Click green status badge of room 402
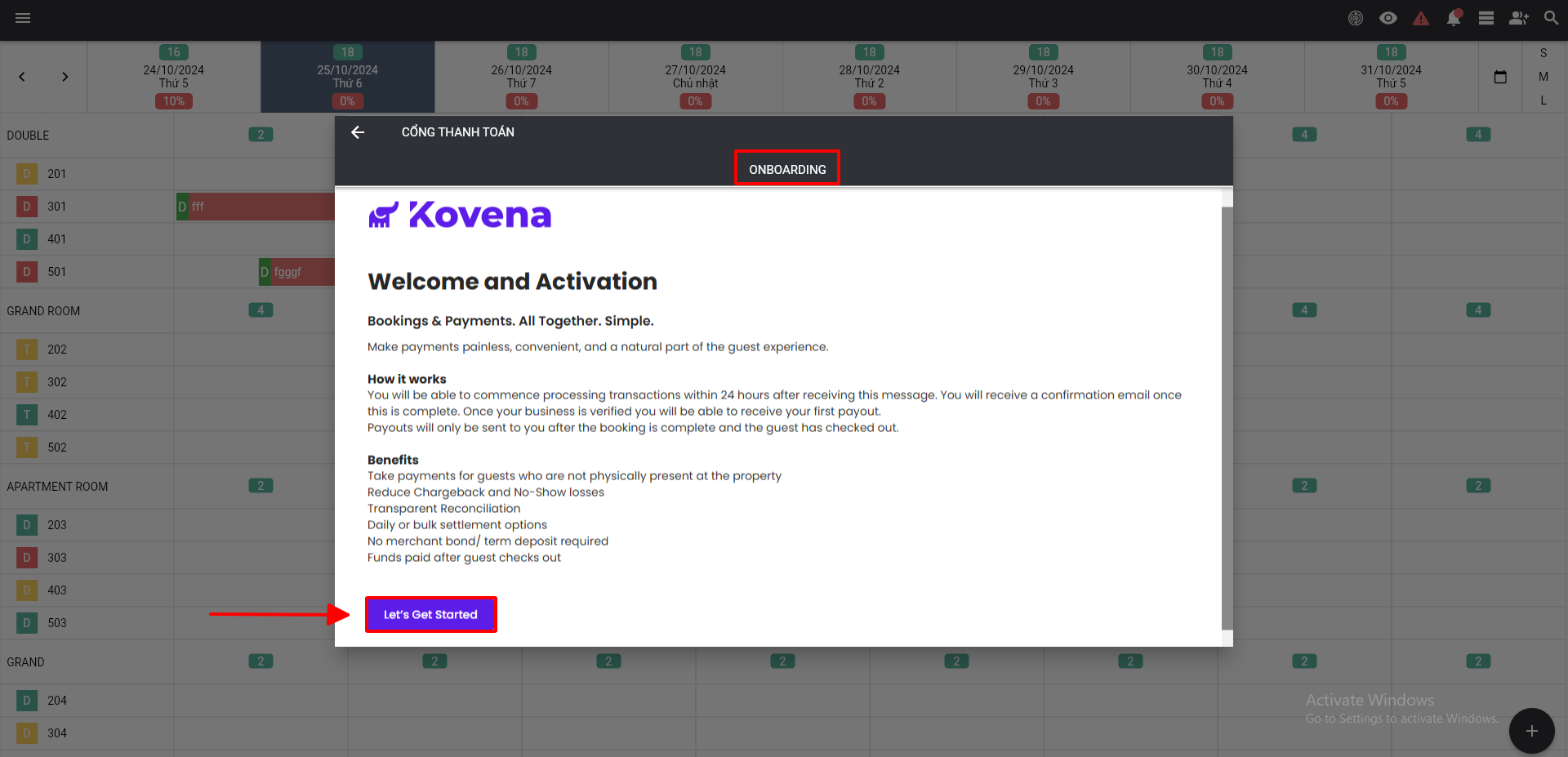 (x=27, y=415)
